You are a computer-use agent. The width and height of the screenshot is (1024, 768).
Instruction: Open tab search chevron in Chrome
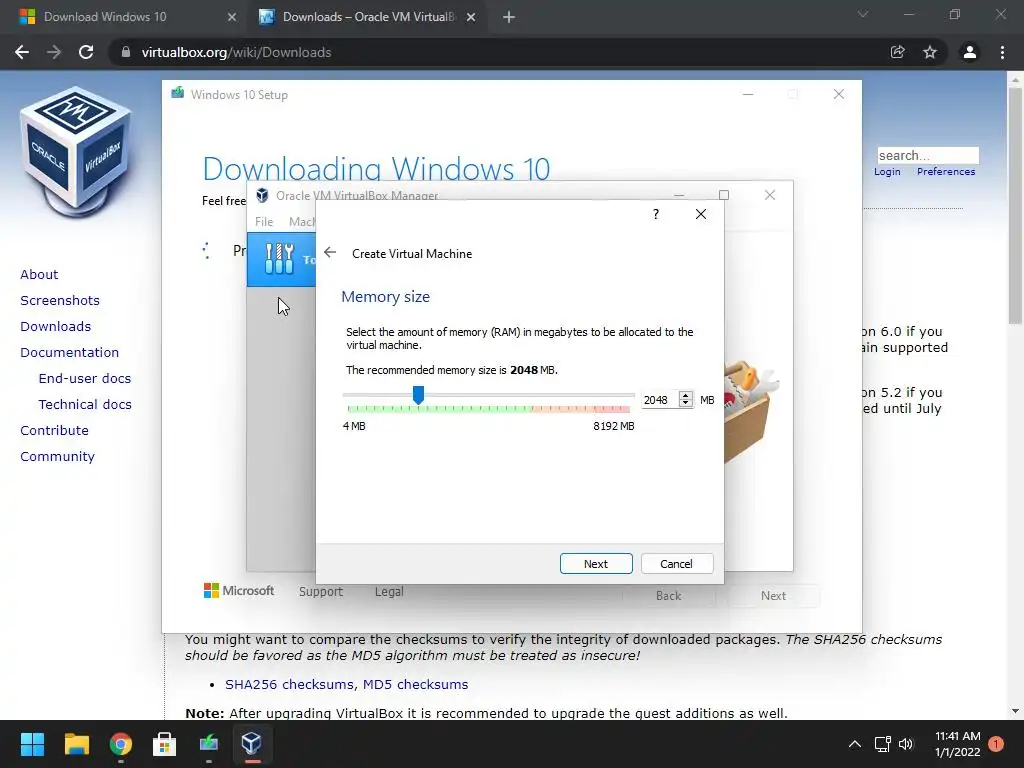[x=863, y=14]
